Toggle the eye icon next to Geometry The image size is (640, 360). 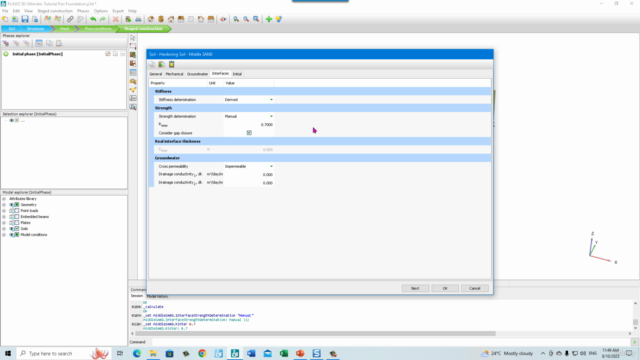(x=12, y=204)
